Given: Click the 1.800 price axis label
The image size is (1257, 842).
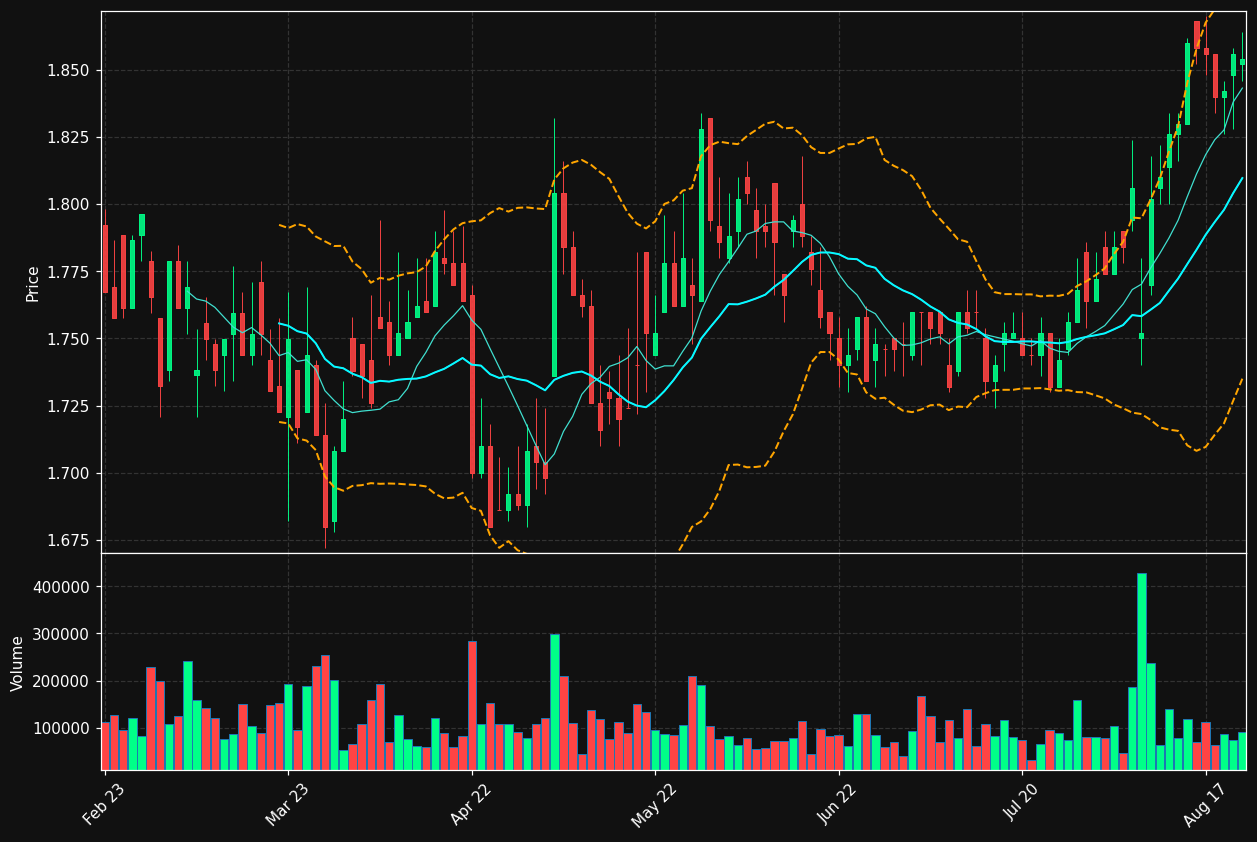Looking at the screenshot, I should coord(69,205).
